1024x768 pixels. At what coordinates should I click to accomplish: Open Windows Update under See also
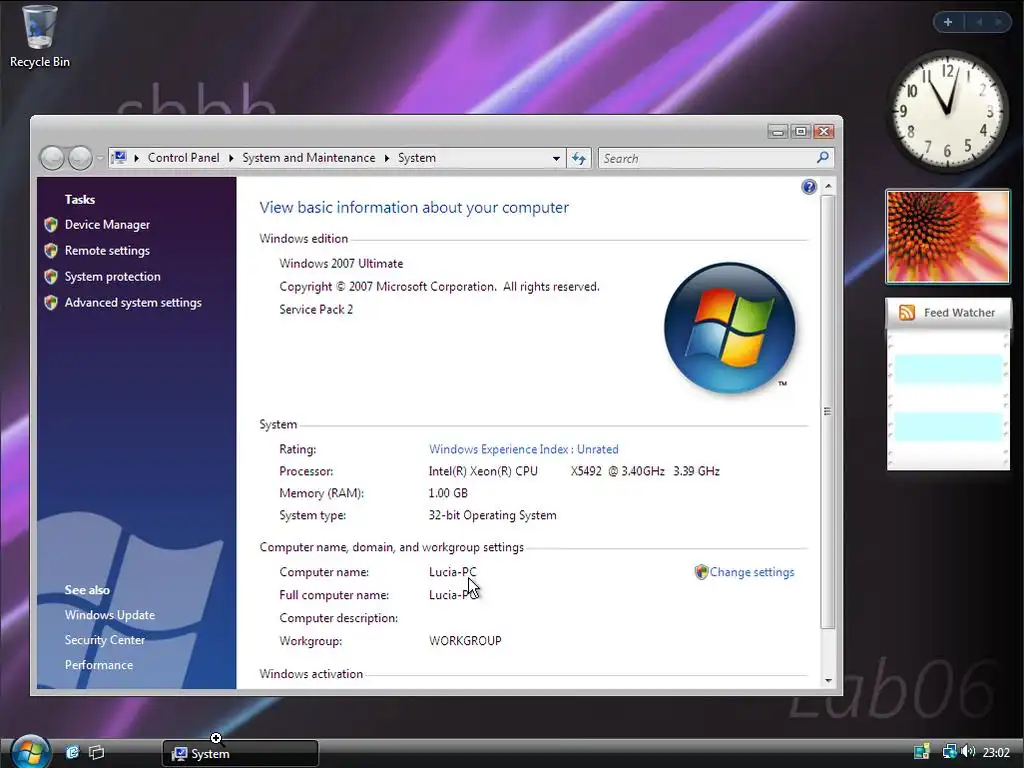click(x=110, y=615)
